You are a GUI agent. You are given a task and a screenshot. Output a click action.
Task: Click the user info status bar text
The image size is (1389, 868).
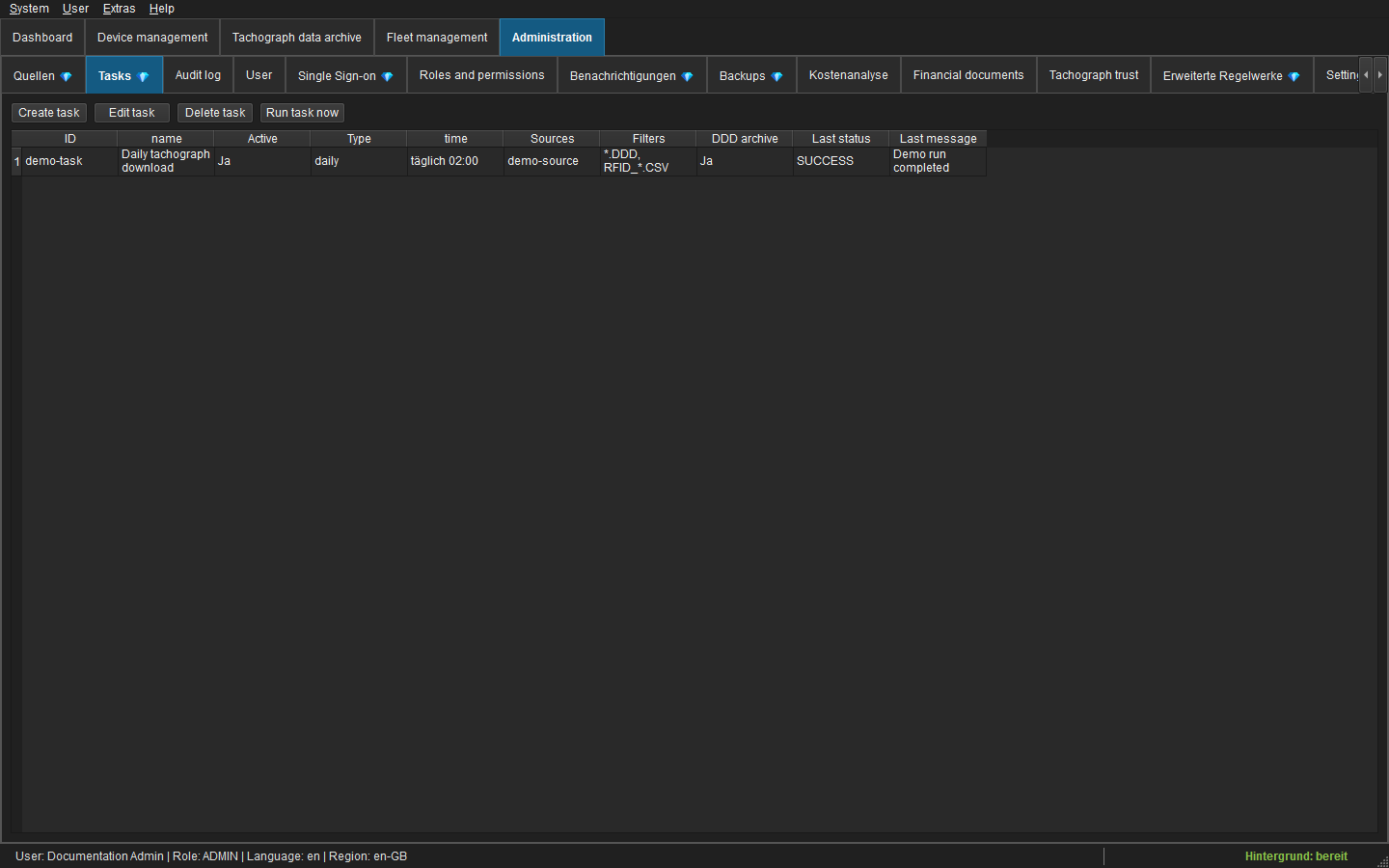tap(211, 856)
